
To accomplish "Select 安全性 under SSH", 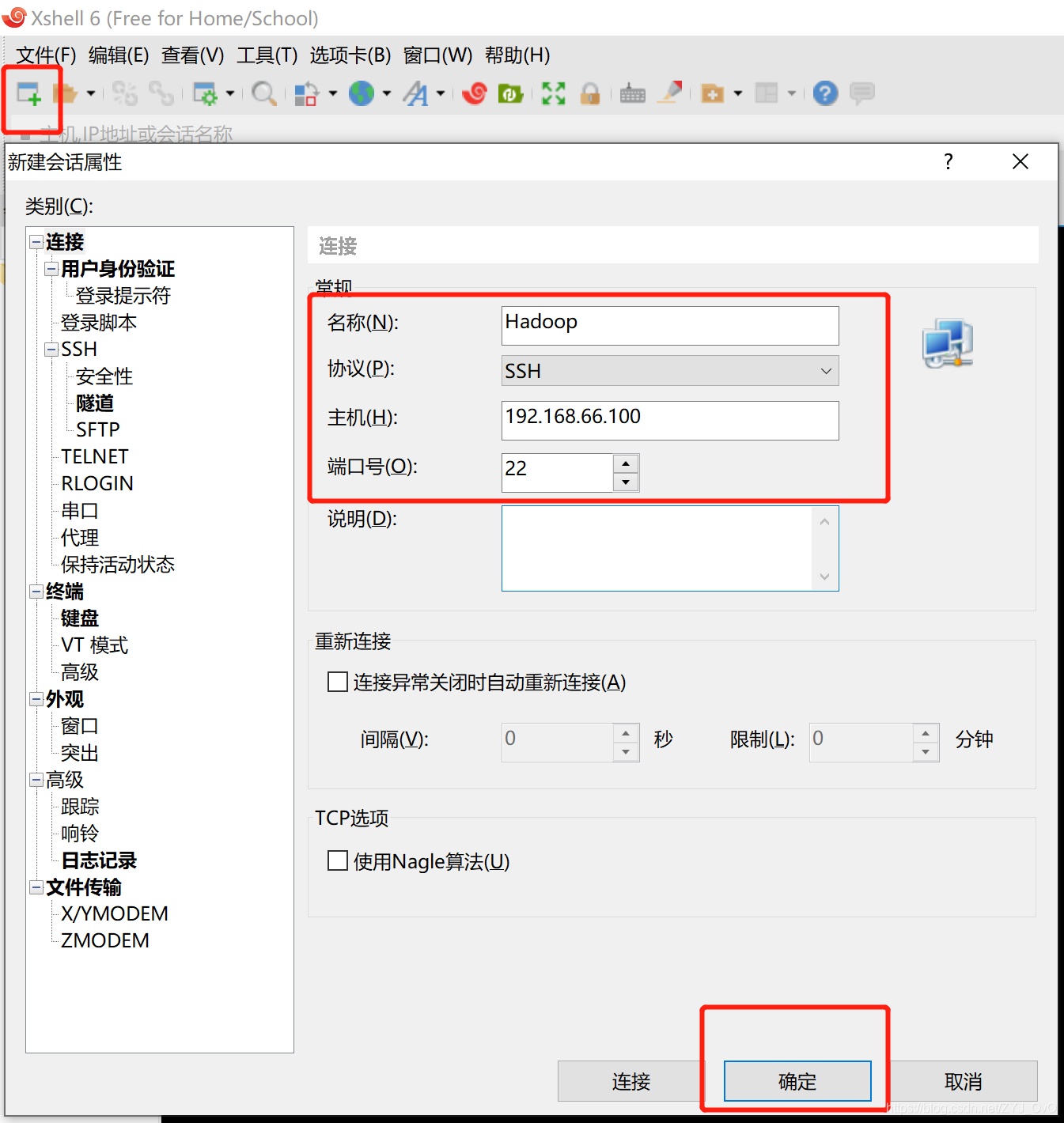I will pos(104,376).
